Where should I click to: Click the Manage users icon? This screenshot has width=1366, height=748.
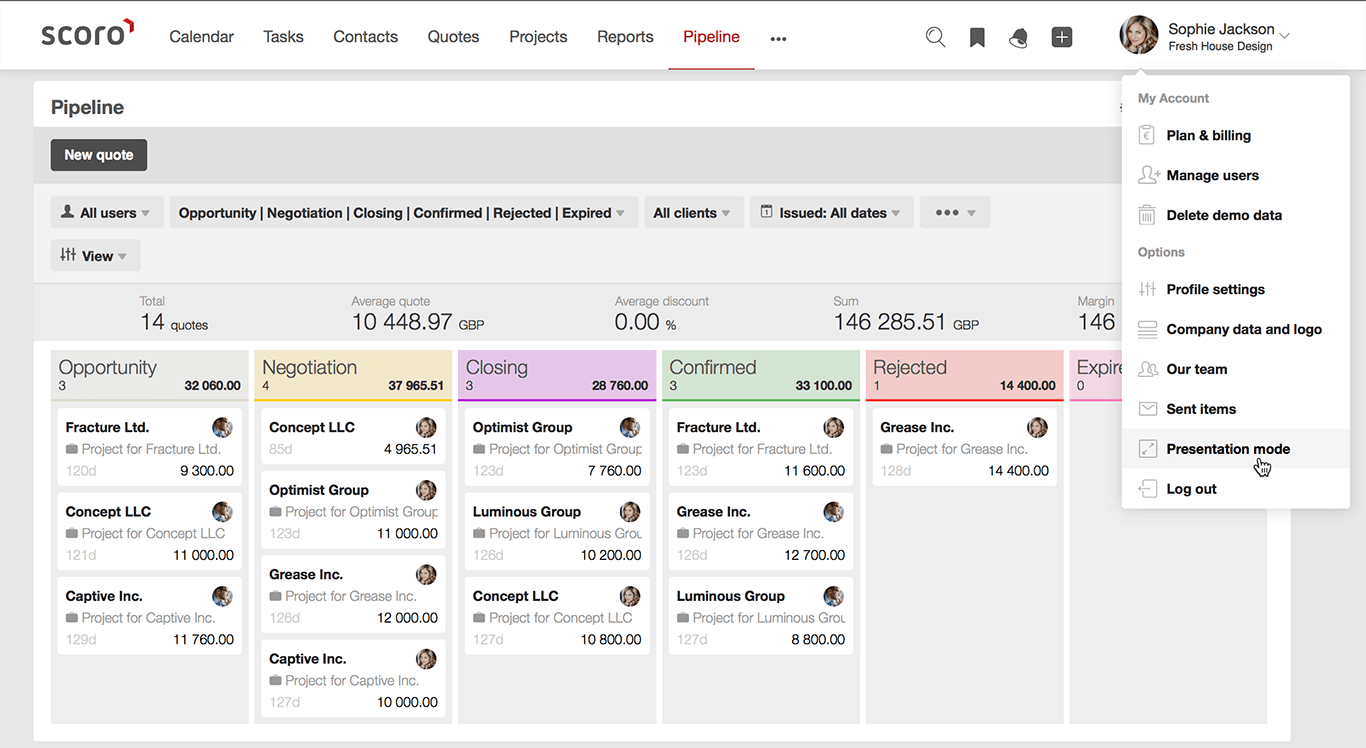tap(1148, 175)
